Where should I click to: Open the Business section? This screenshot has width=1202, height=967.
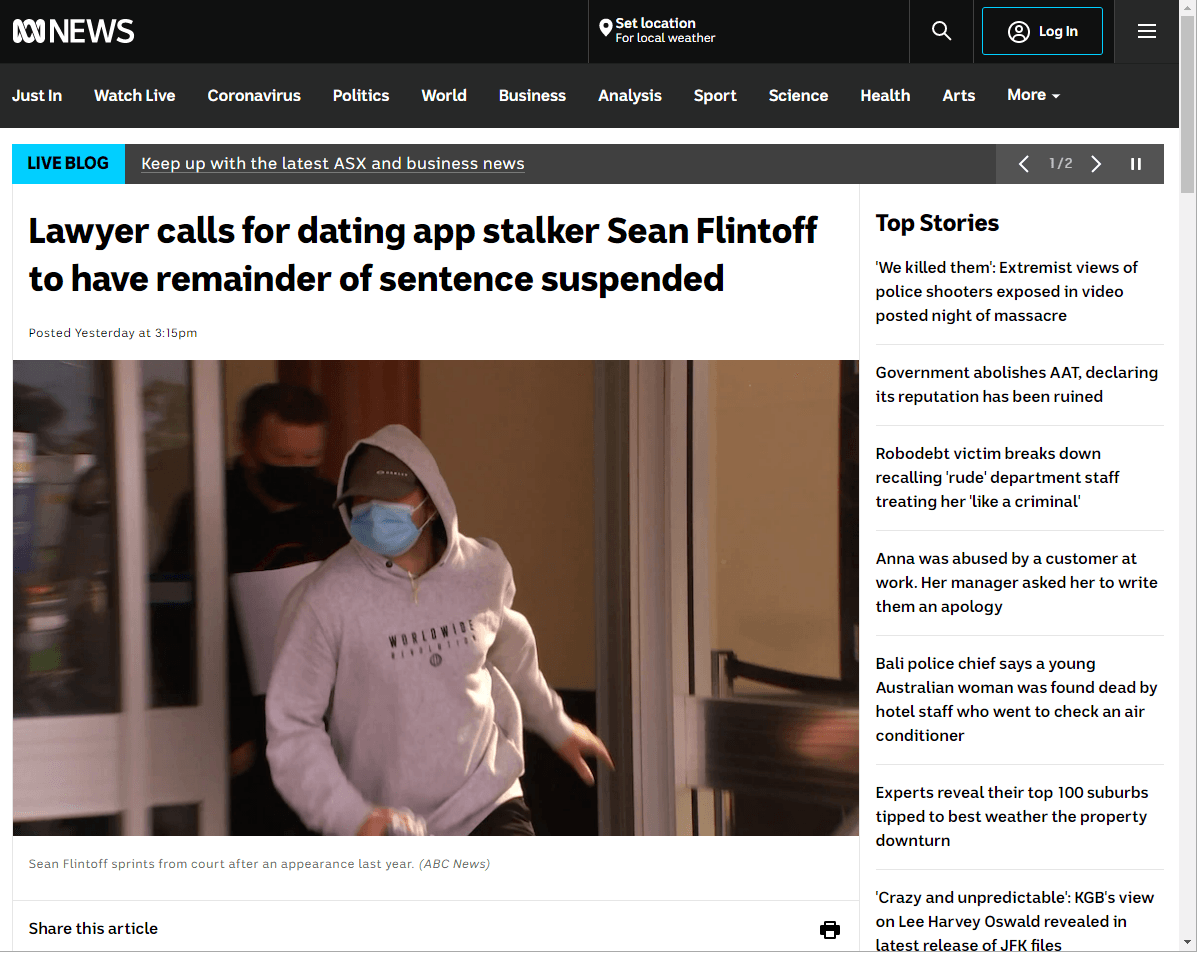[x=532, y=96]
